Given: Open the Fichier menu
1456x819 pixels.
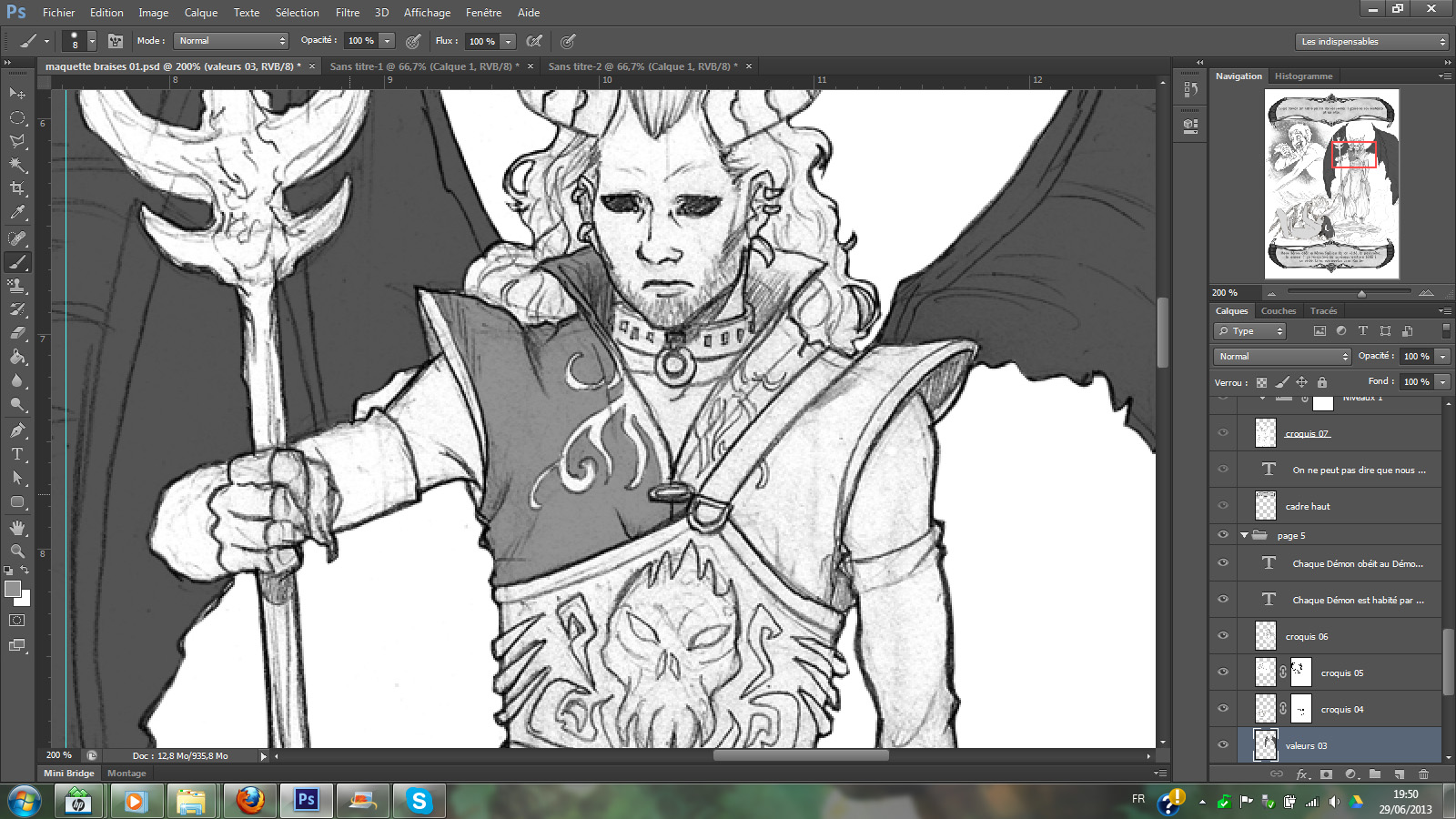Looking at the screenshot, I should pos(58,13).
